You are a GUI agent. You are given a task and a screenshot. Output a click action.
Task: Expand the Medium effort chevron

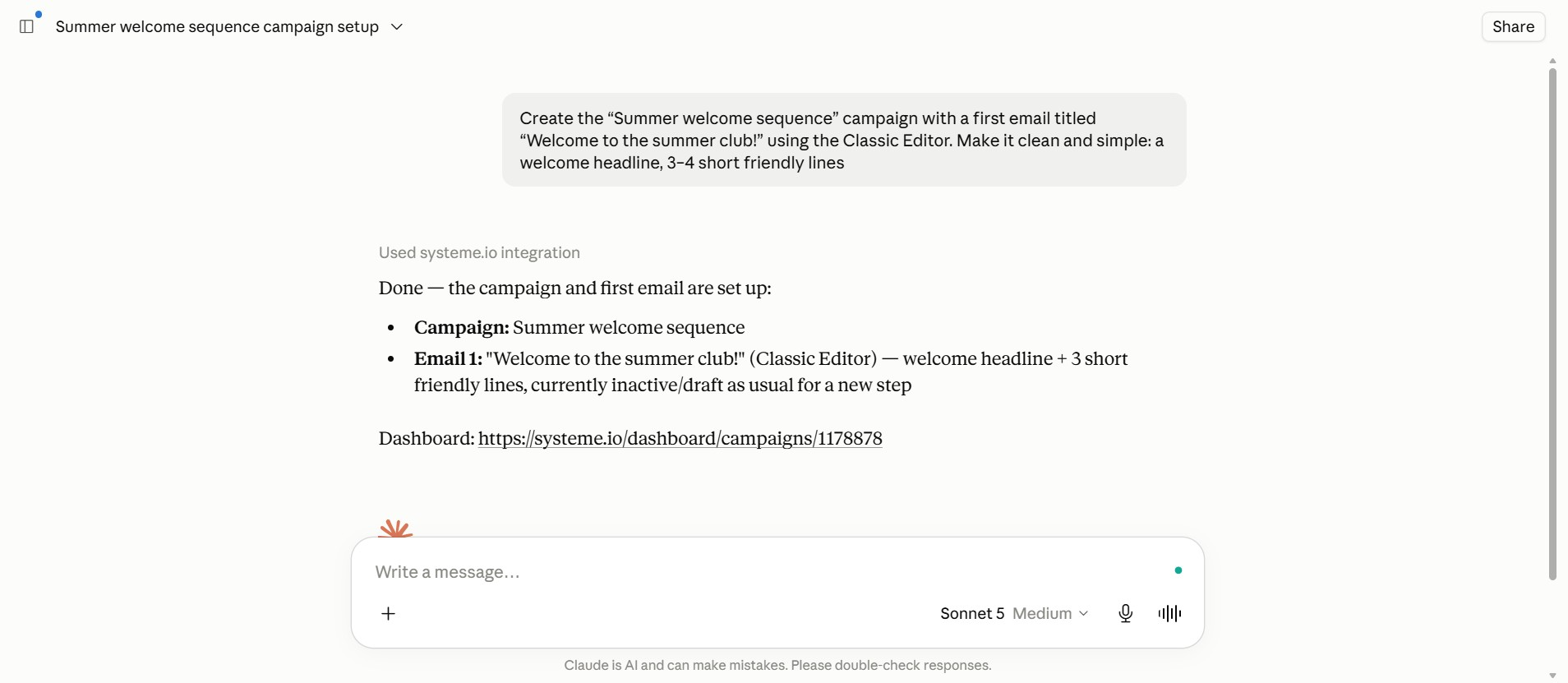1084,614
